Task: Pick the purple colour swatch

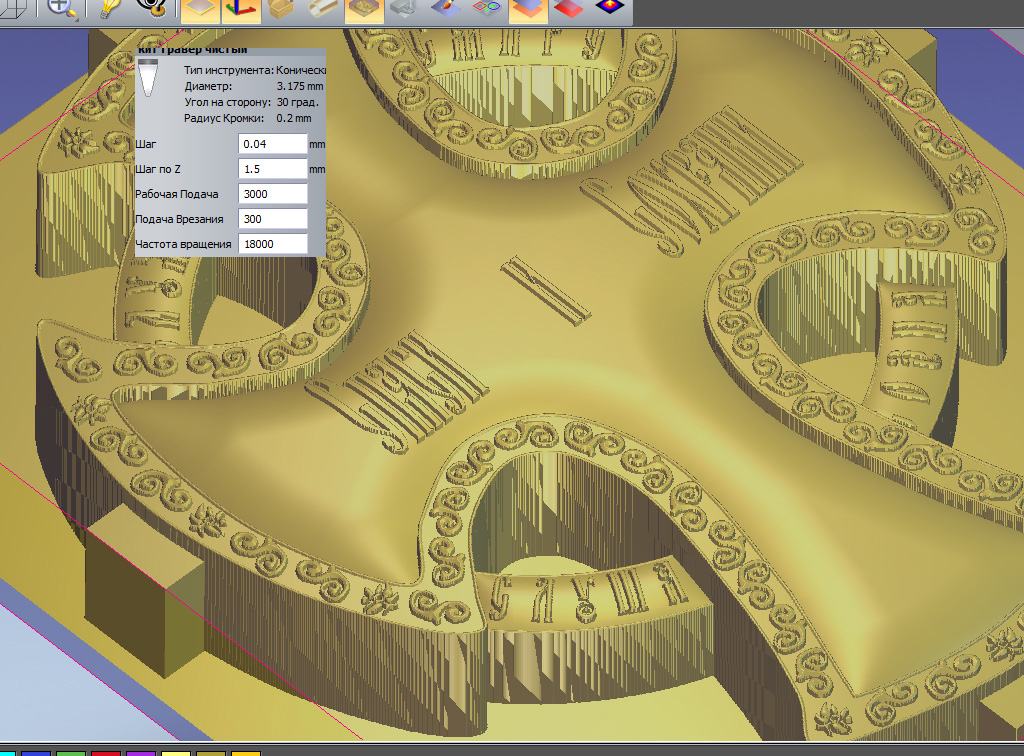Action: tap(140, 753)
